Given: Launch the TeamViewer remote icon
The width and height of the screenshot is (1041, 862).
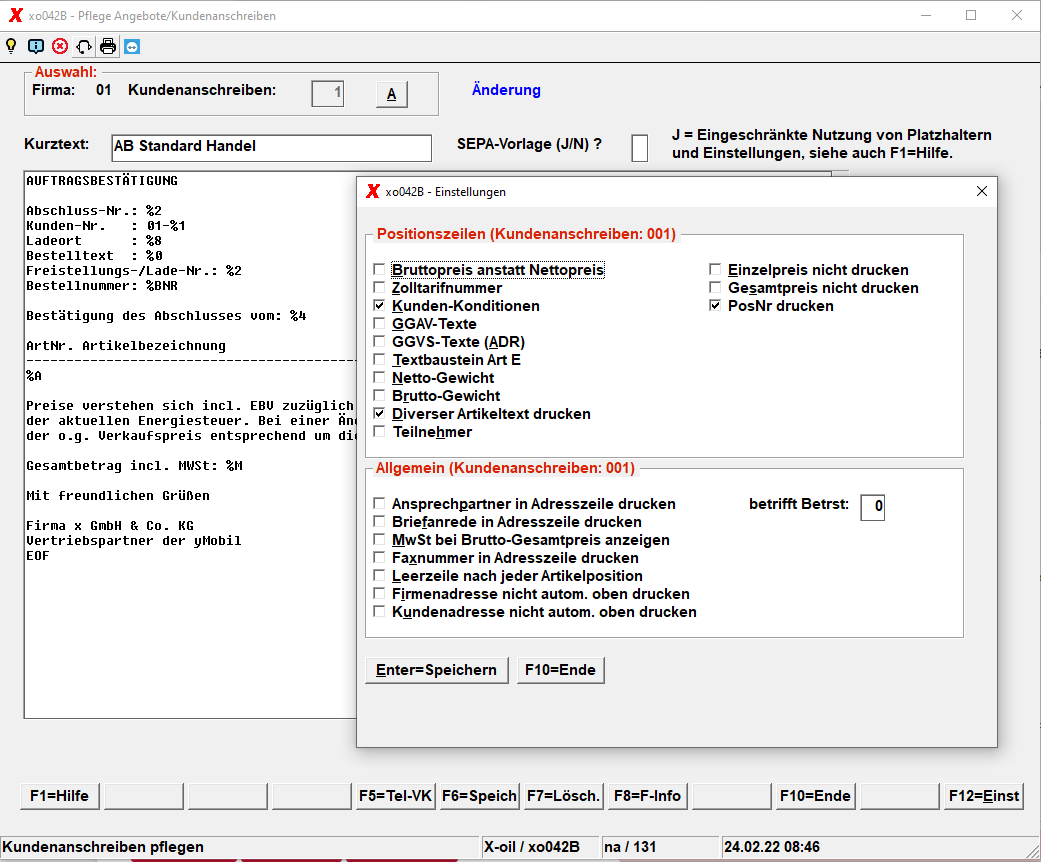Looking at the screenshot, I should pyautogui.click(x=132, y=46).
